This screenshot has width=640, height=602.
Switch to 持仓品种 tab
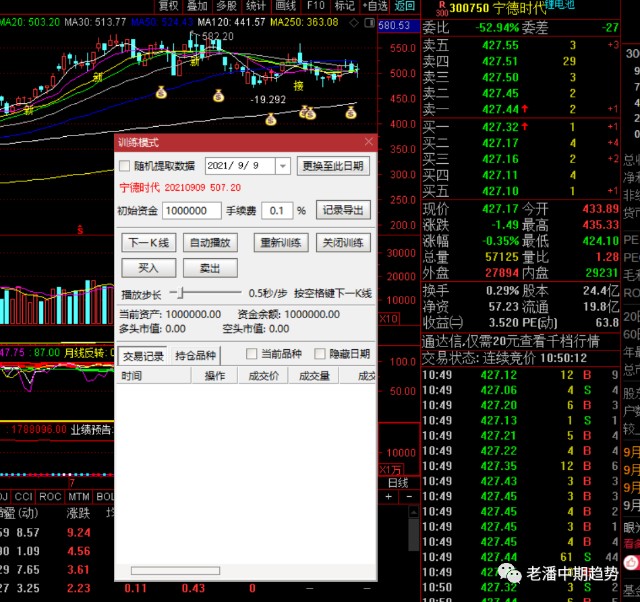tap(195, 355)
